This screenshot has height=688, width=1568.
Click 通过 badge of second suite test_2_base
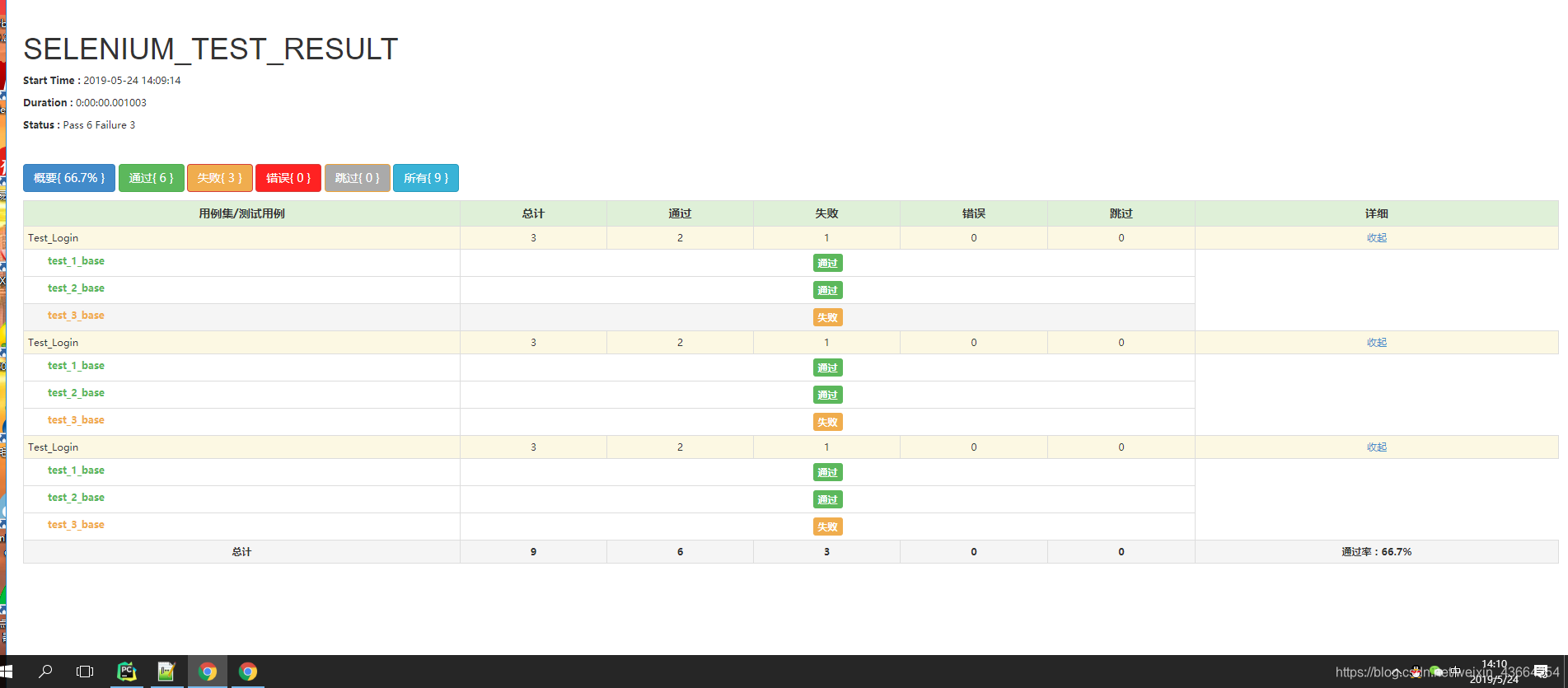coord(827,395)
